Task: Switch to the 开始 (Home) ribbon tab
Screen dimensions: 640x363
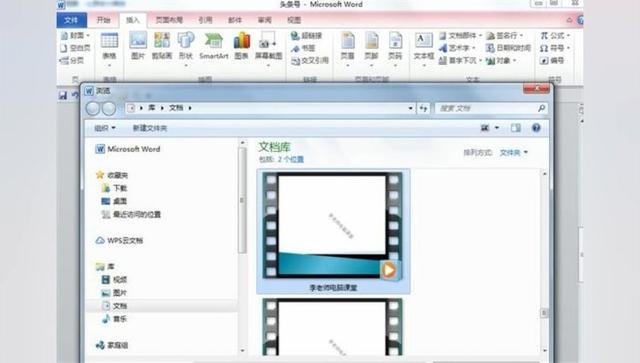Action: tap(103, 20)
